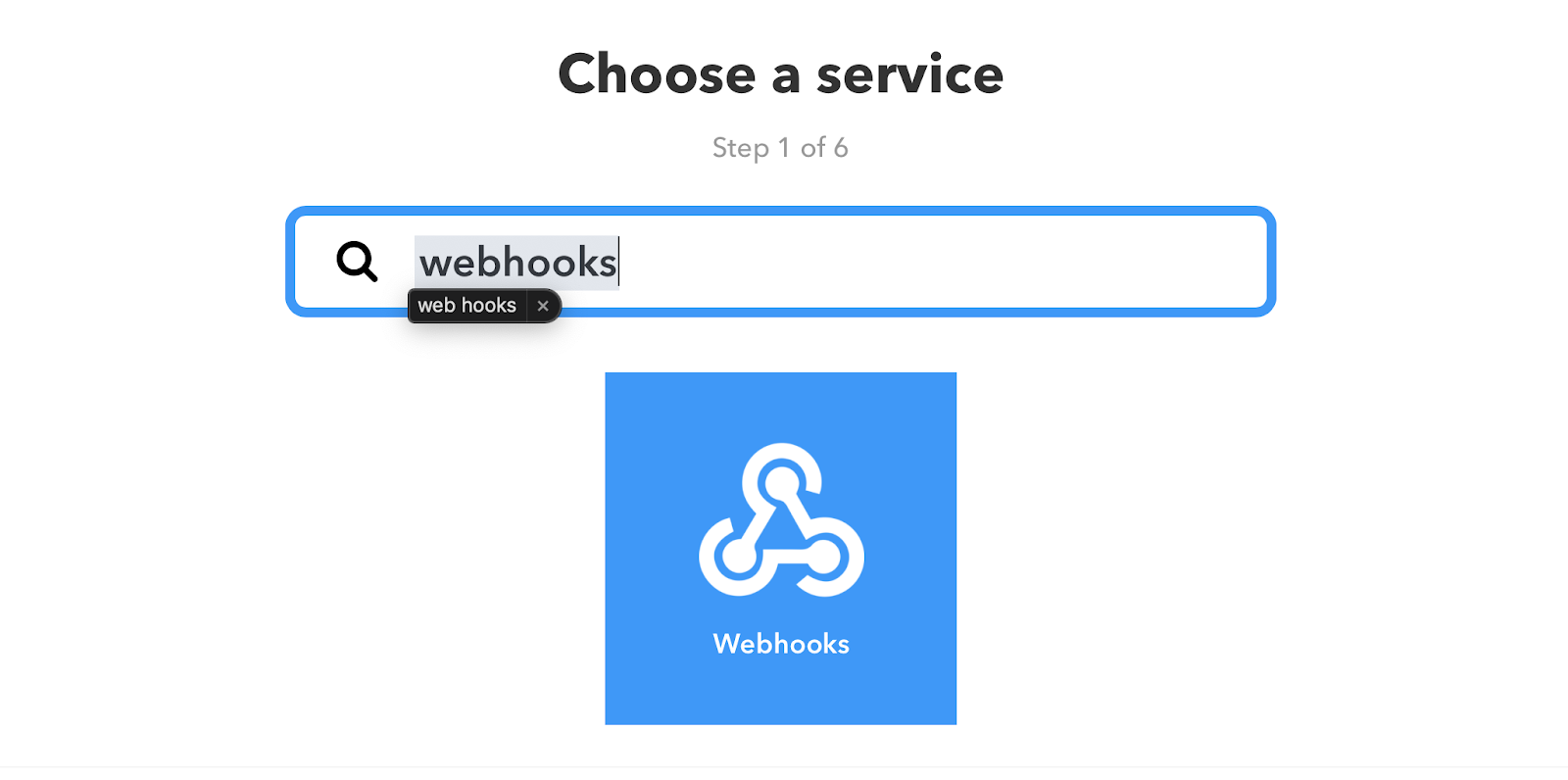
Task: Click the magnifying glass search icon
Action: tap(357, 262)
